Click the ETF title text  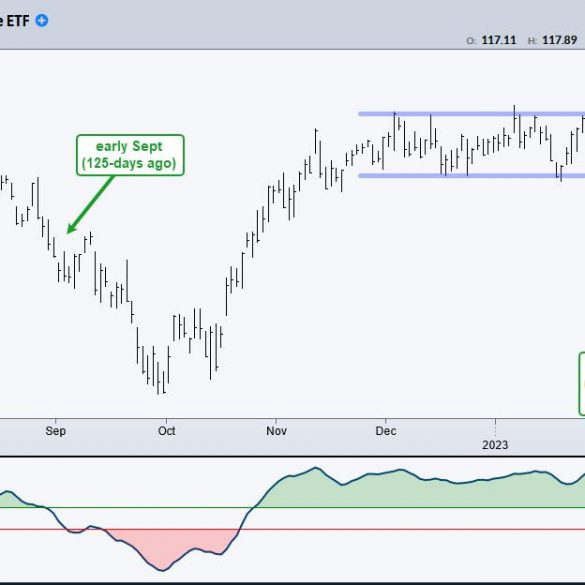pos(15,21)
